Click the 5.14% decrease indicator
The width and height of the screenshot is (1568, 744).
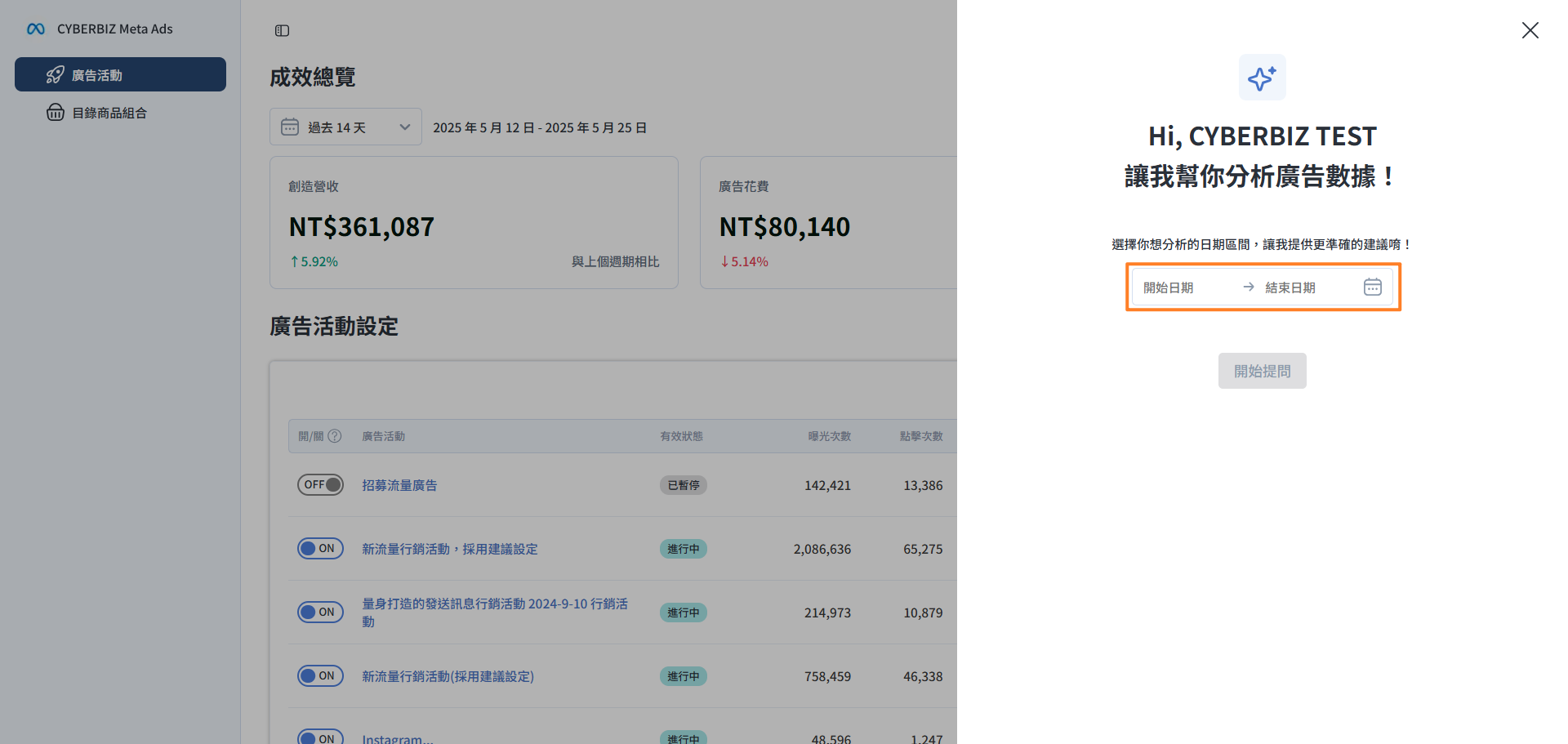pyautogui.click(x=744, y=261)
